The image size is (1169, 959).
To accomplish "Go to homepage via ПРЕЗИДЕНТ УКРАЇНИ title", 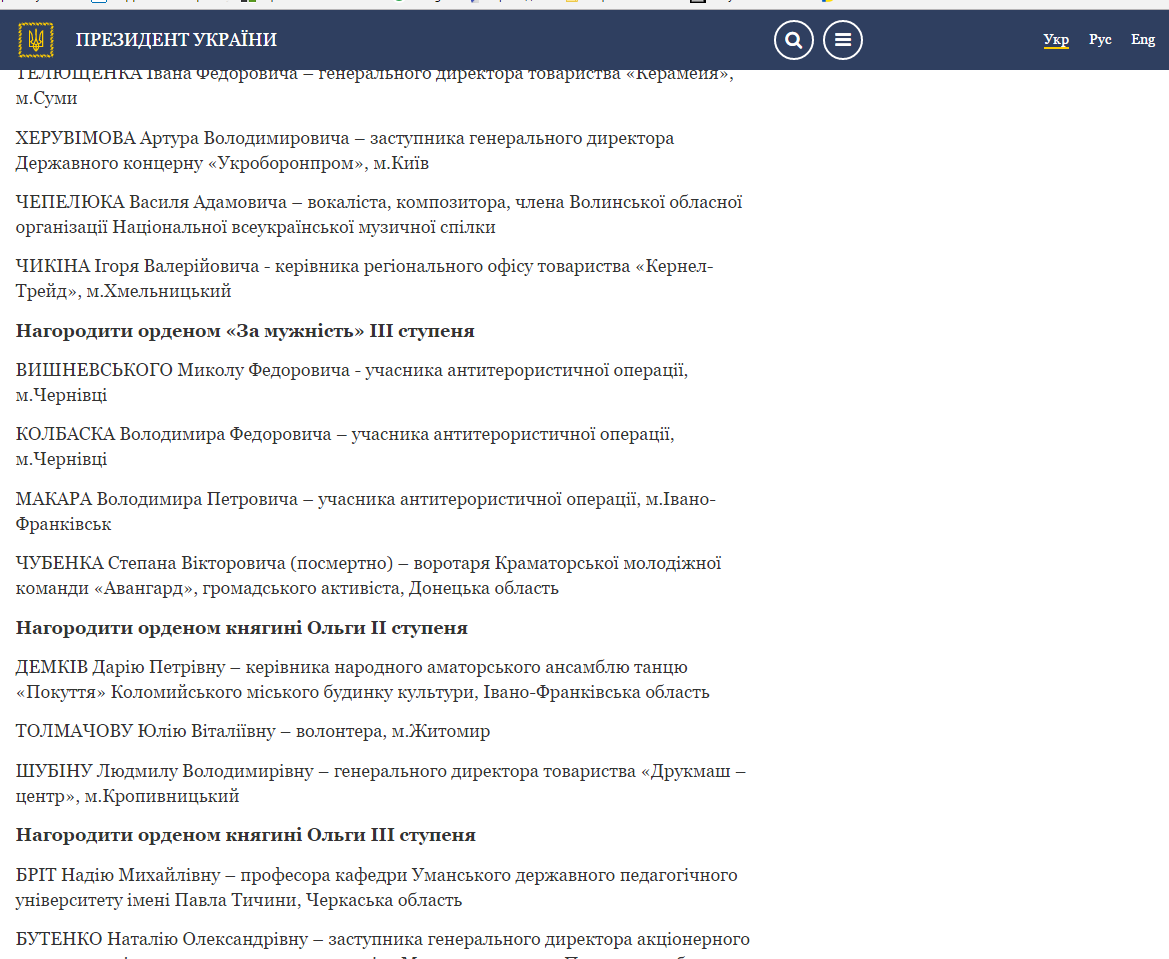I will pos(176,40).
